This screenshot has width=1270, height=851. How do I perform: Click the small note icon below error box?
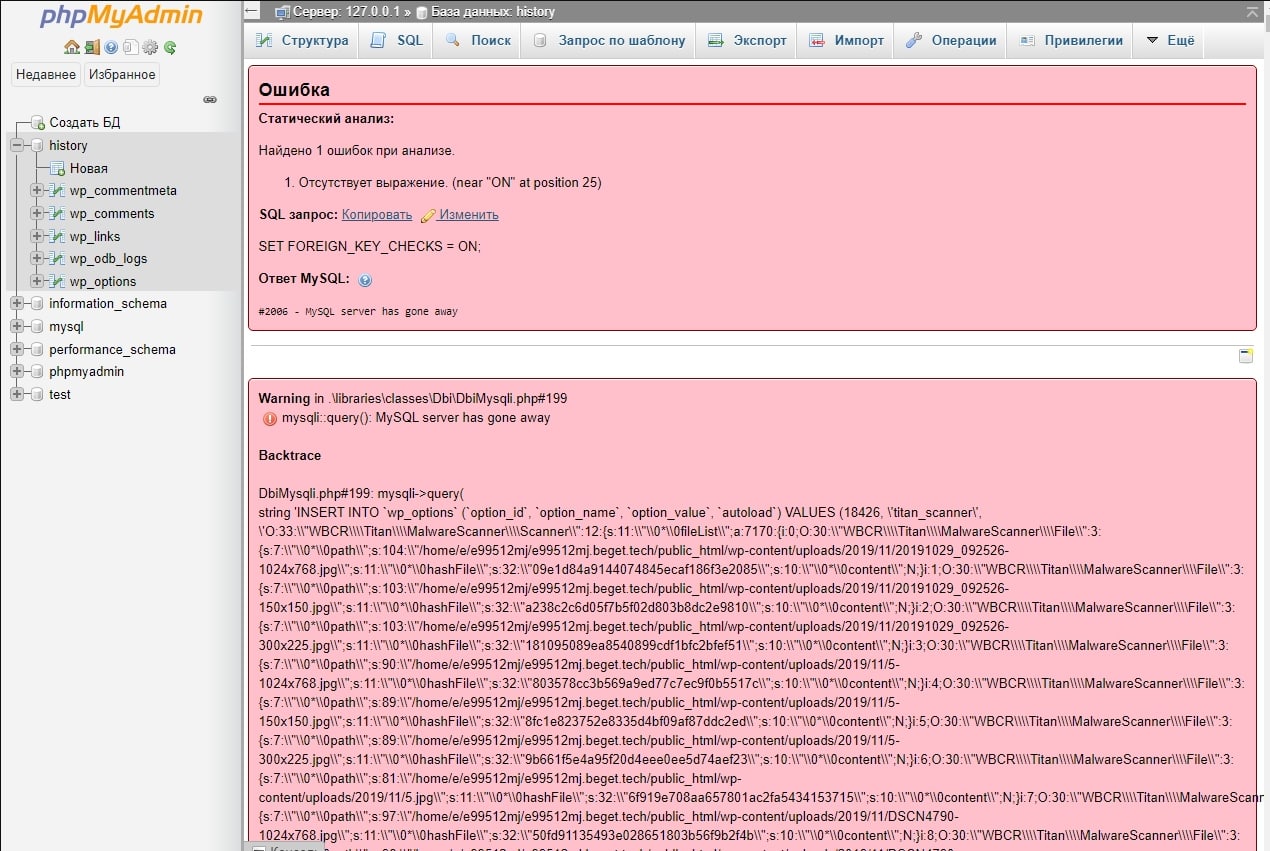coord(1246,356)
